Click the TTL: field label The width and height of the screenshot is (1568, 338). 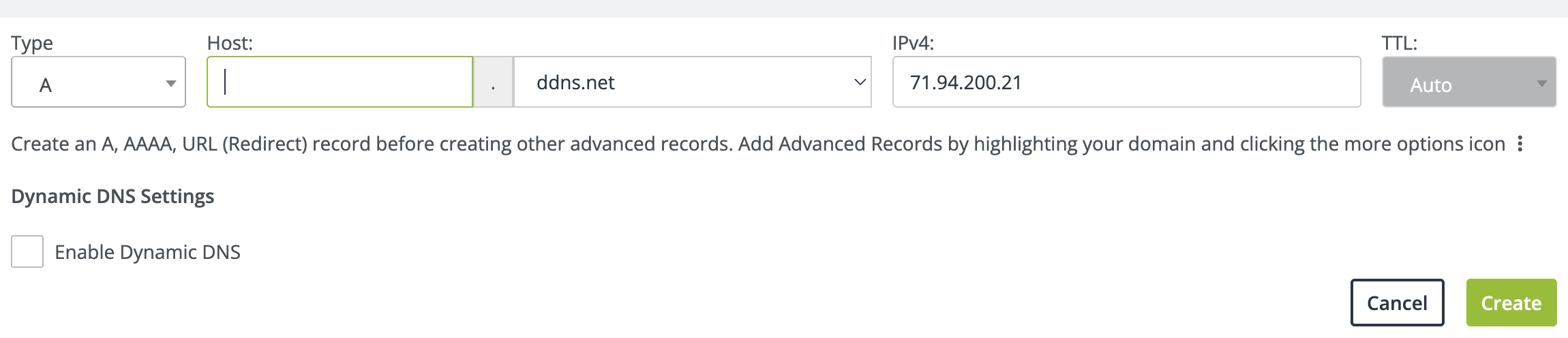pos(1399,43)
